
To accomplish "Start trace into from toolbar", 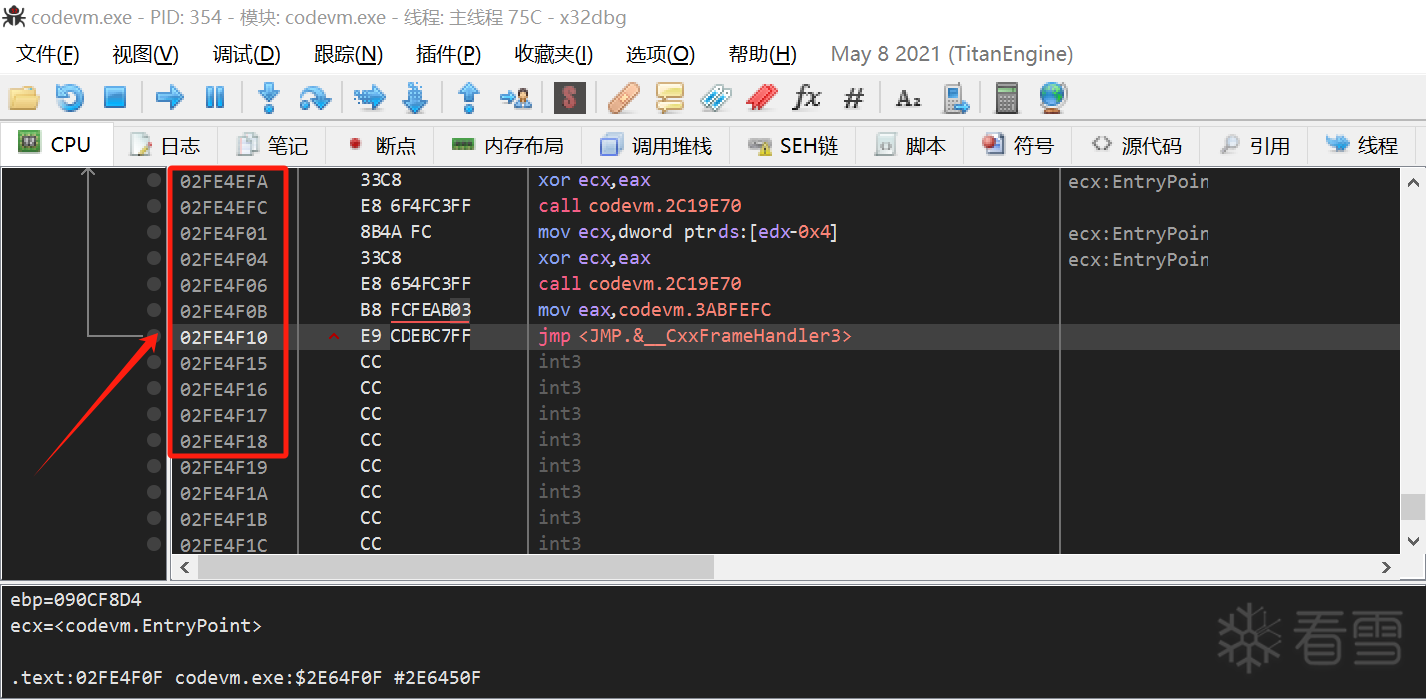I will point(369,97).
